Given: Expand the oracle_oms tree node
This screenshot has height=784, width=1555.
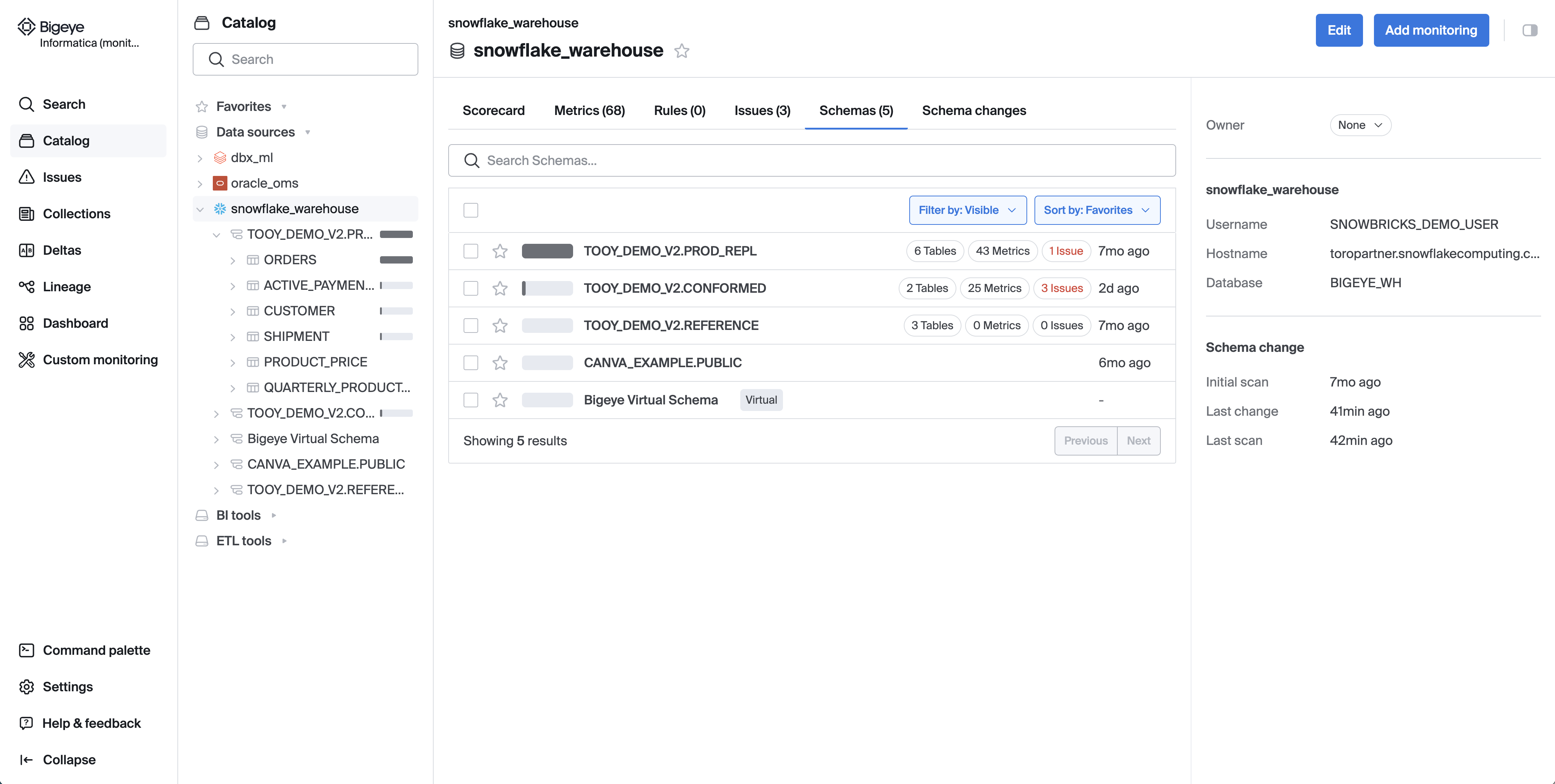Looking at the screenshot, I should [200, 184].
